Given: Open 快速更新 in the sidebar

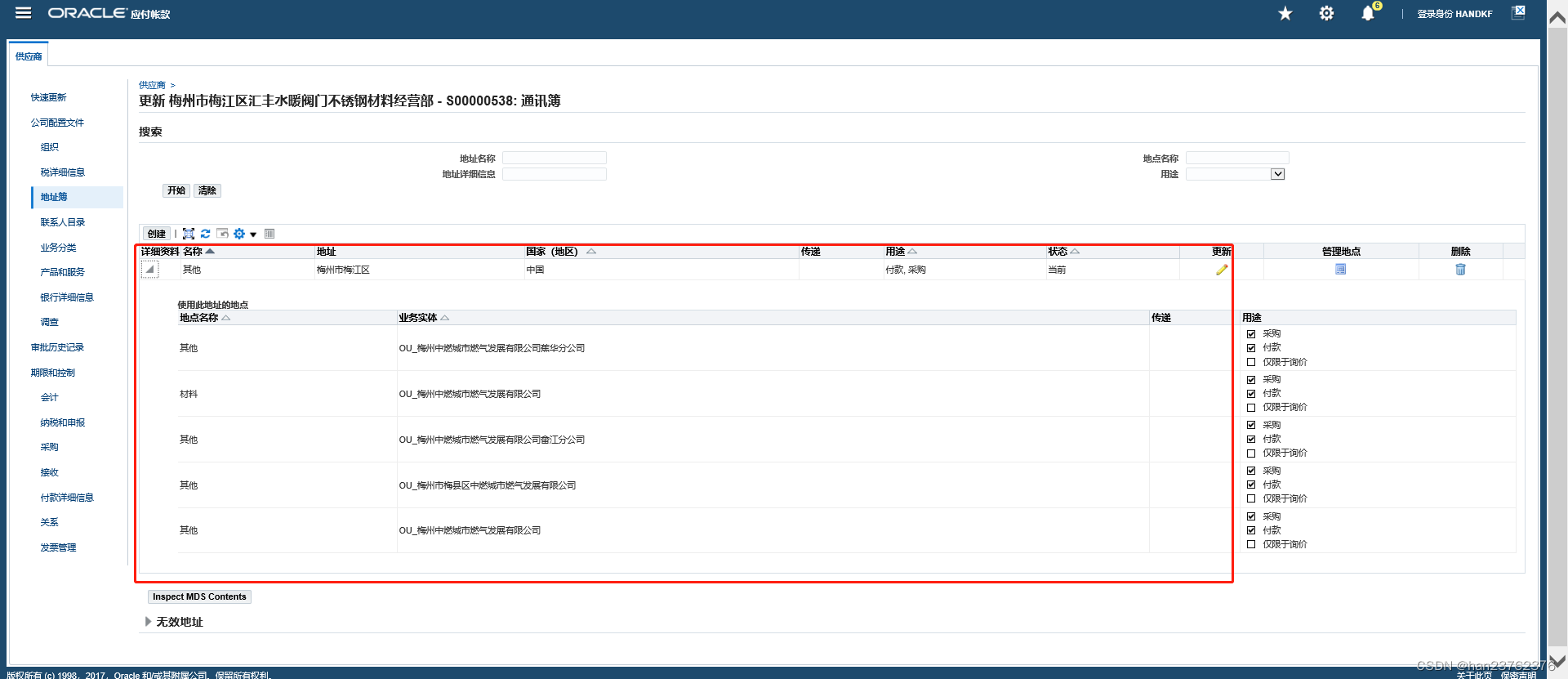Looking at the screenshot, I should point(49,97).
